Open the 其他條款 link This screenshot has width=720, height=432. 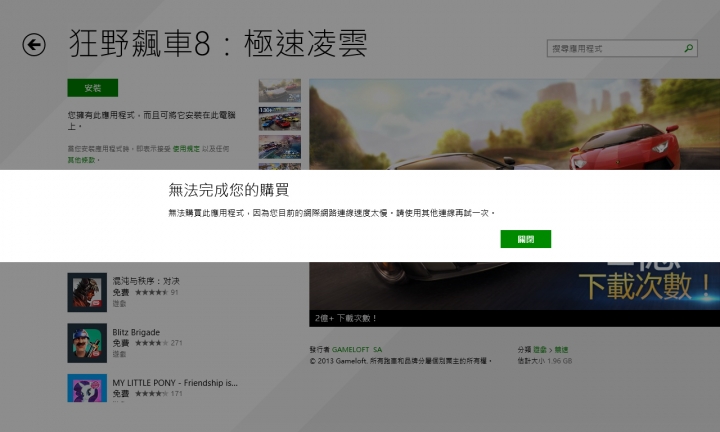coord(81,160)
